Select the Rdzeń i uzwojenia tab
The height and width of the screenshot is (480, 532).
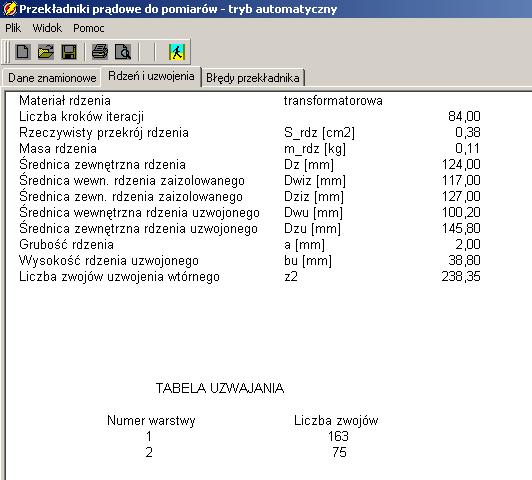pyautogui.click(x=151, y=76)
